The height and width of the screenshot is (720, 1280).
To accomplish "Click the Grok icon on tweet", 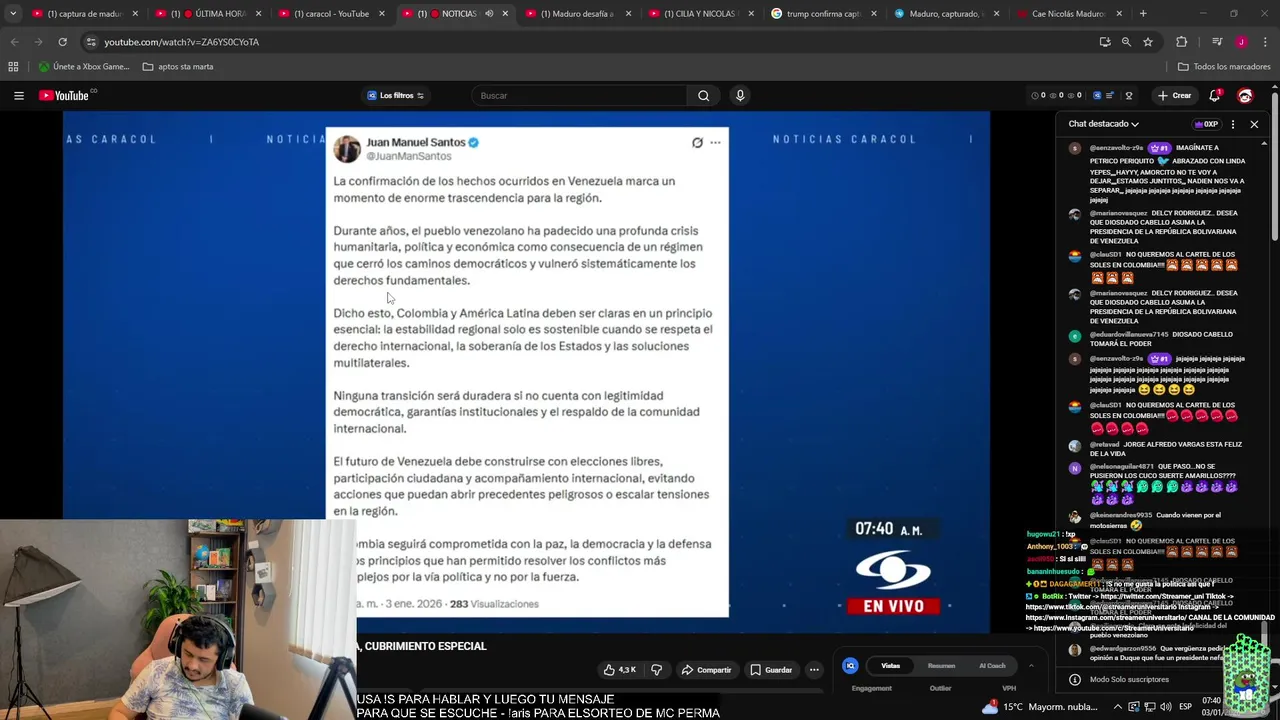I will (x=697, y=143).
